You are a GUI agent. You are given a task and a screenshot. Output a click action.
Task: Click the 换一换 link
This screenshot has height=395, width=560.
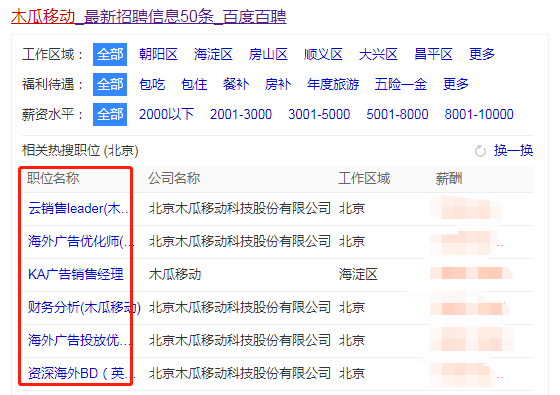click(x=514, y=150)
